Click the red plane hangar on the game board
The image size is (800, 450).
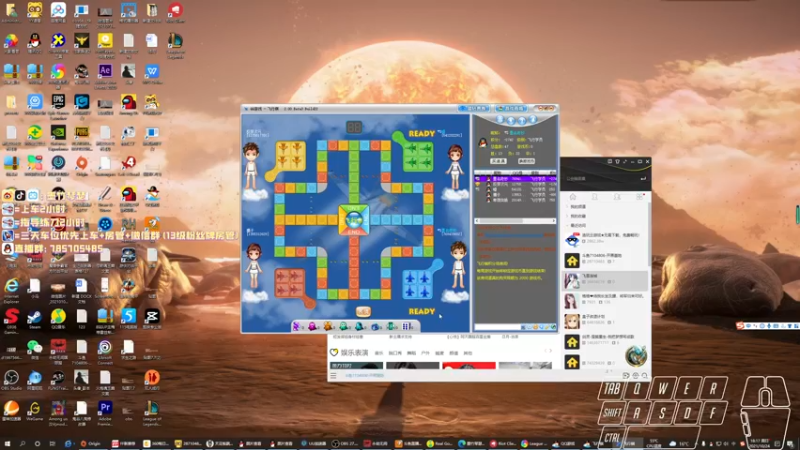[290, 283]
